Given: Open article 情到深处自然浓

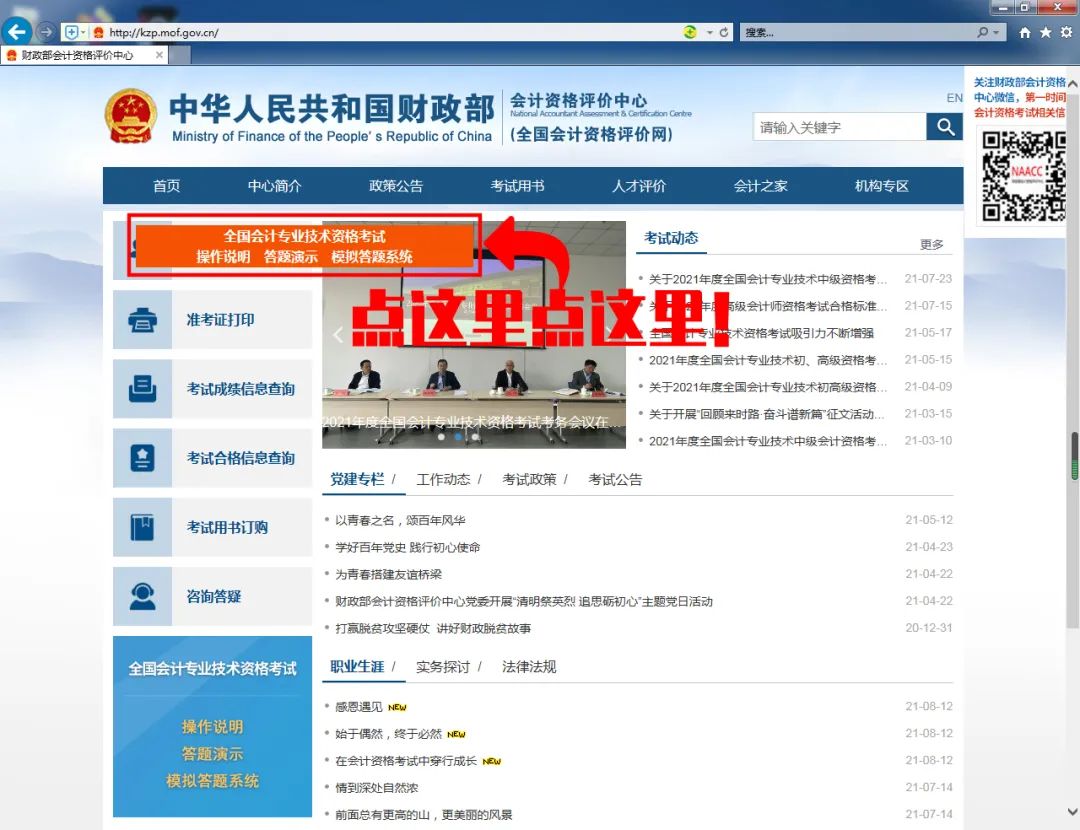Looking at the screenshot, I should (377, 787).
